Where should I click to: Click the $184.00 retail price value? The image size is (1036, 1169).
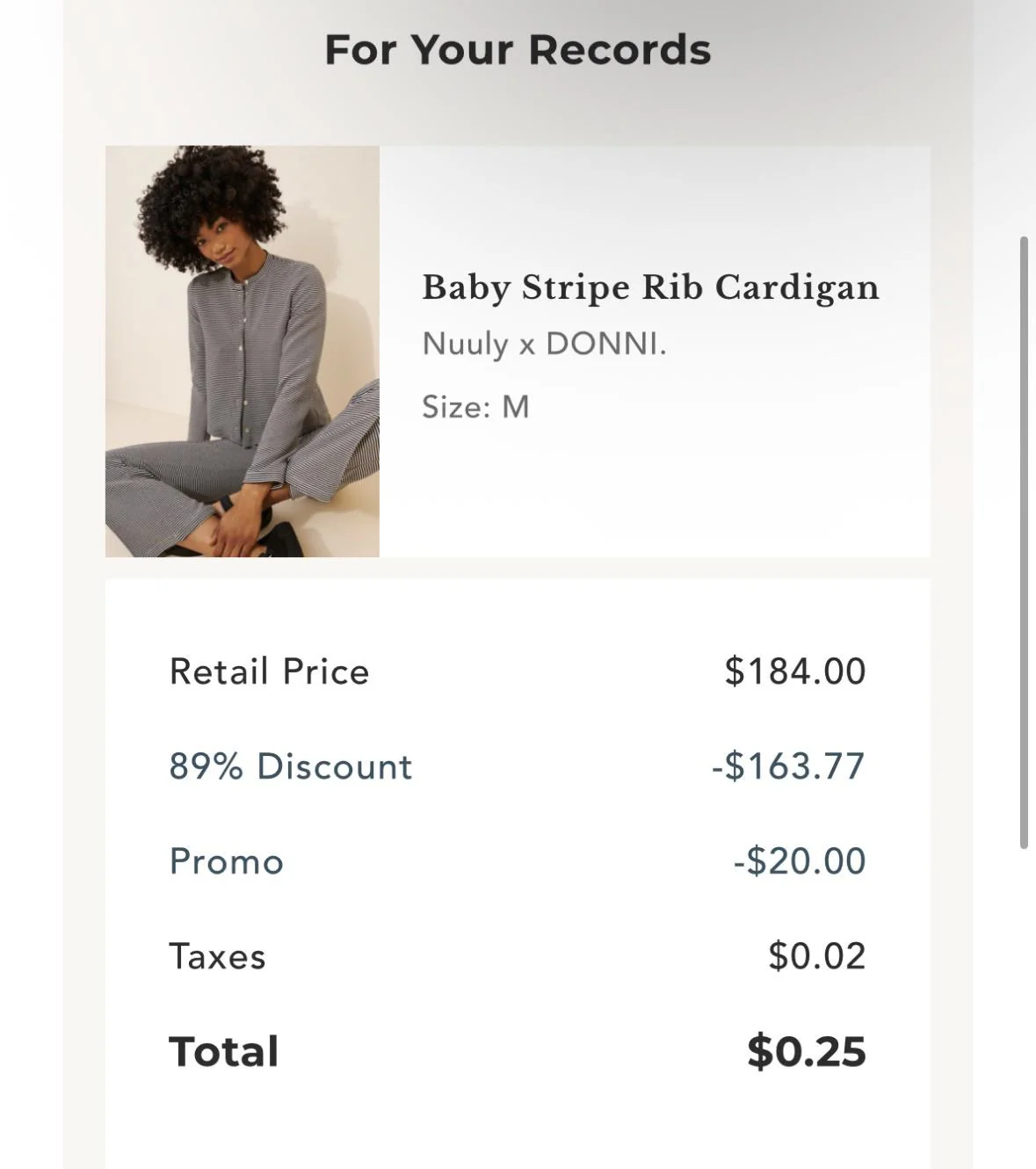(795, 671)
